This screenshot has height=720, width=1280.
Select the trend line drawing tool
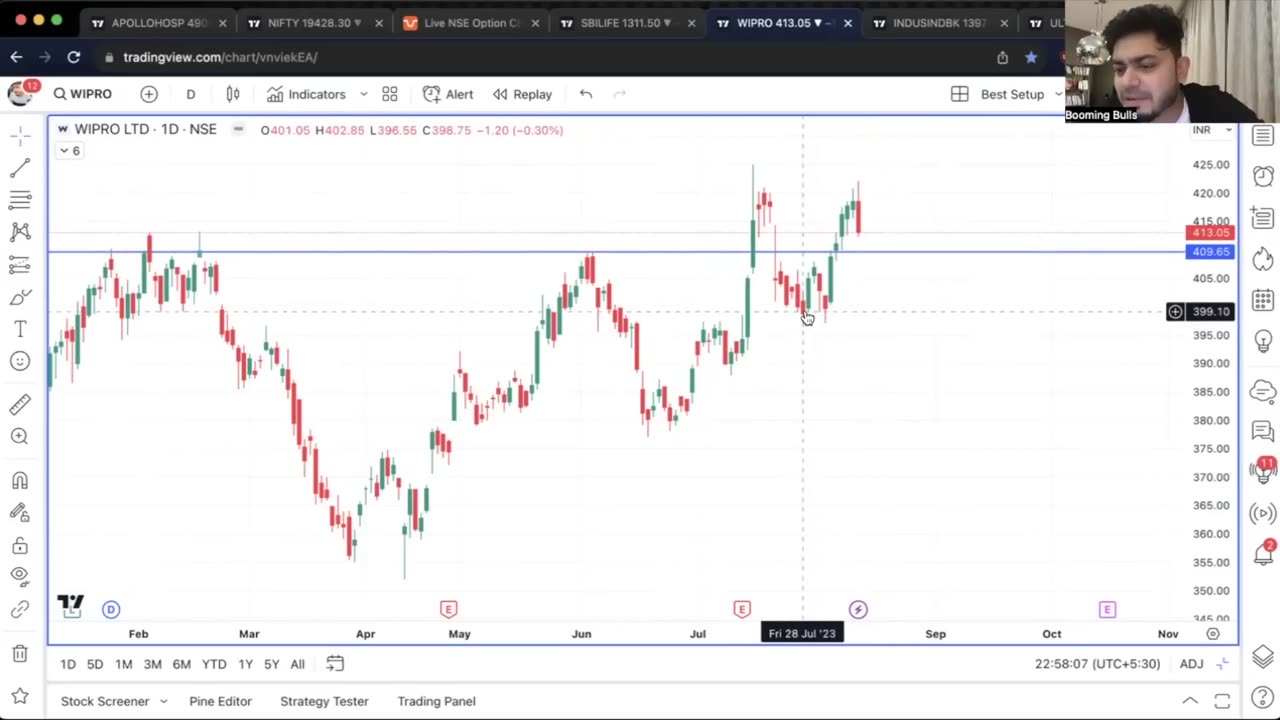[x=20, y=169]
